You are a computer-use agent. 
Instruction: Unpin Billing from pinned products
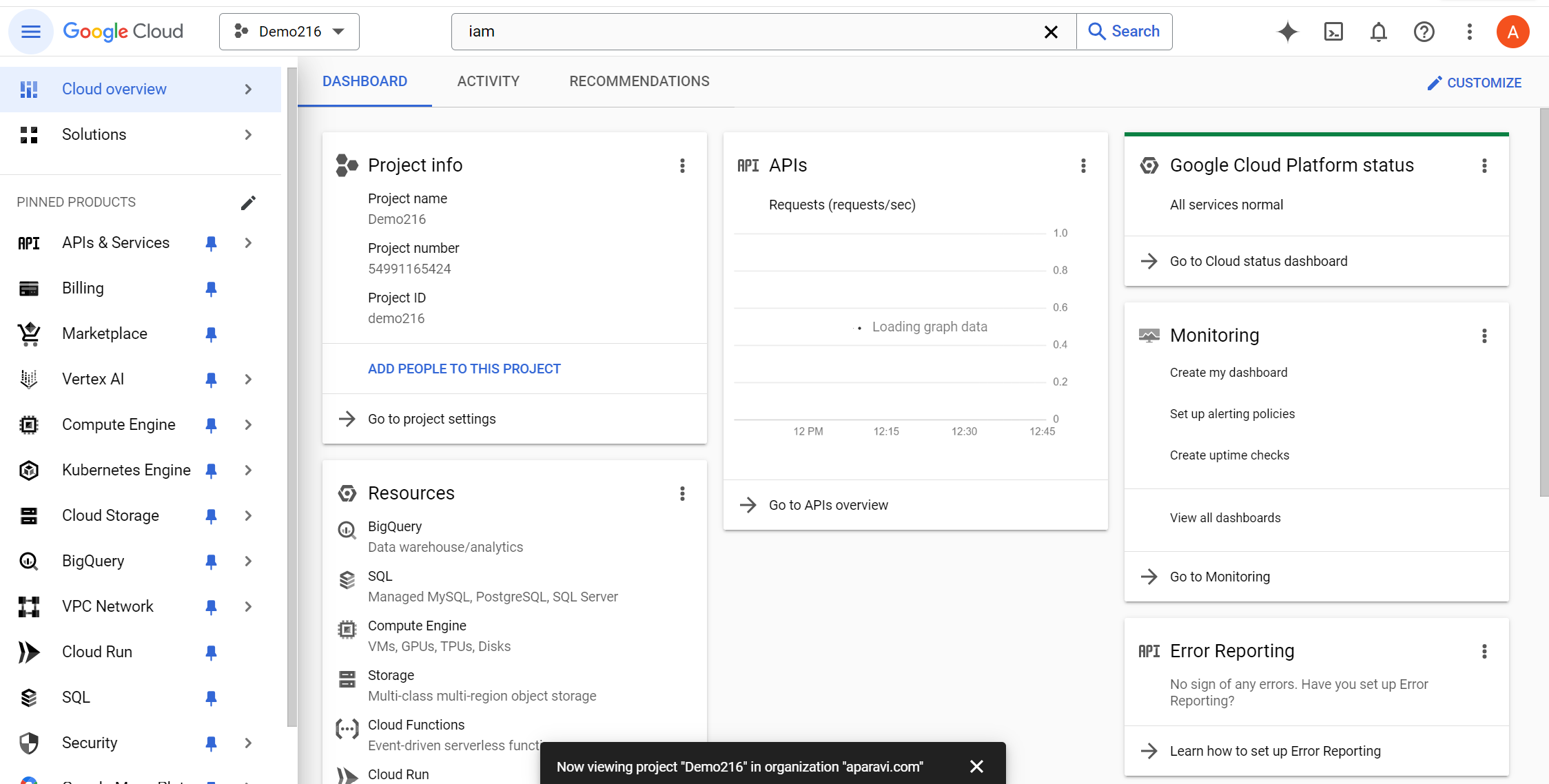[211, 289]
